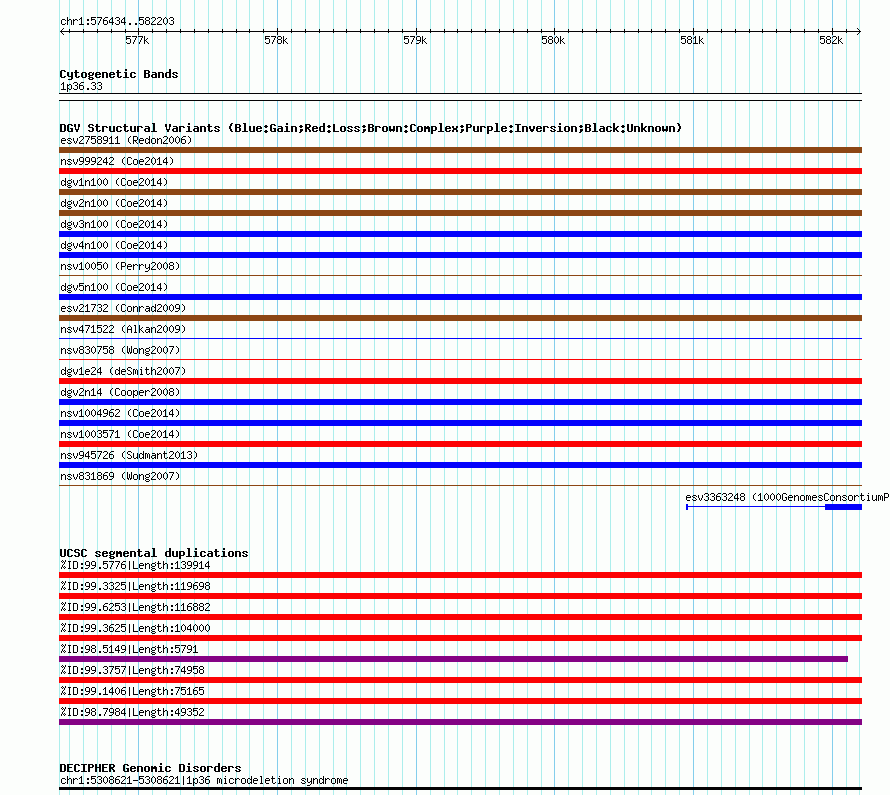Click the short blue esv3363248 feature bar
Image resolution: width=890 pixels, height=795 pixels.
tap(843, 507)
